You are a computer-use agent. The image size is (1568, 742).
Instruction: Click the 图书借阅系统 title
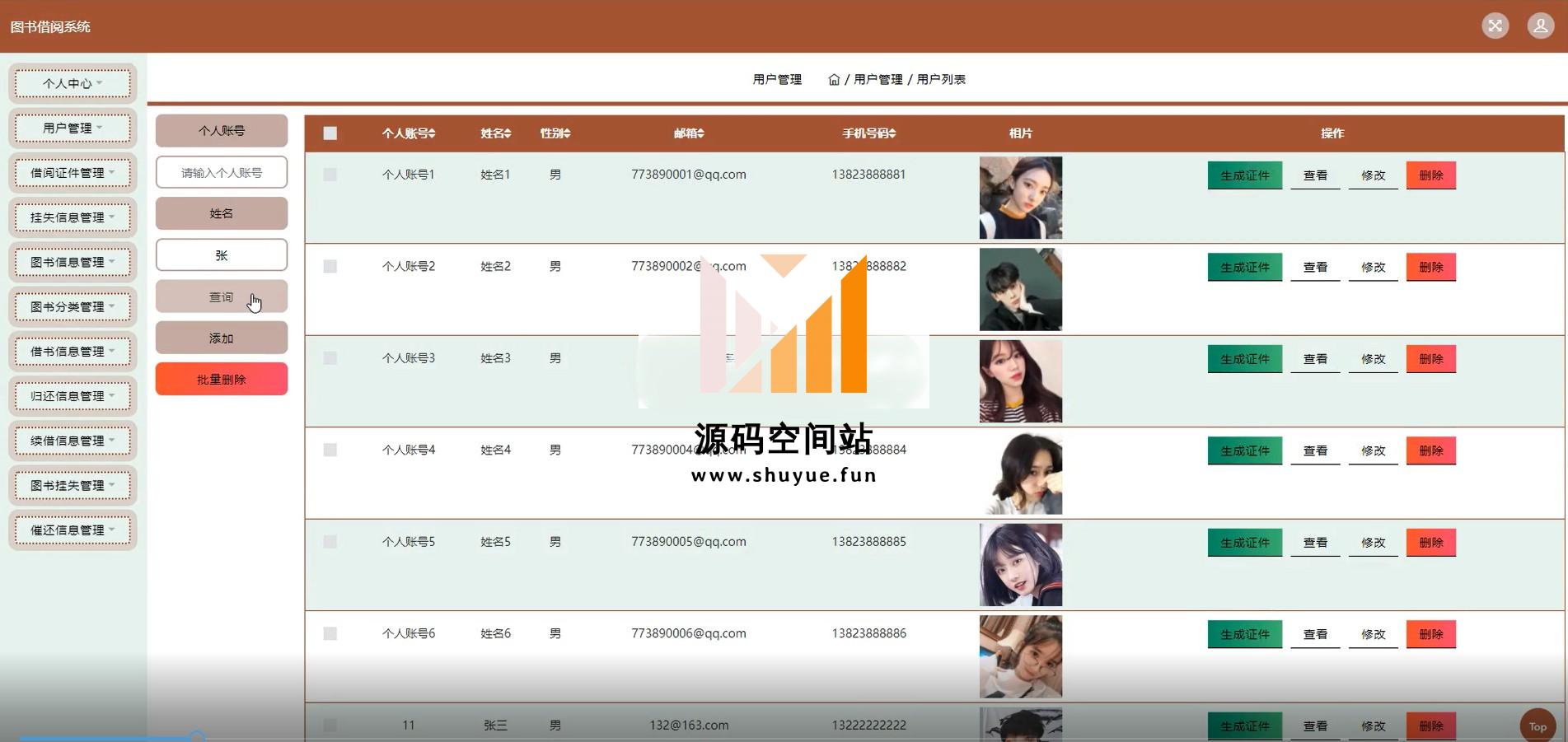[50, 26]
